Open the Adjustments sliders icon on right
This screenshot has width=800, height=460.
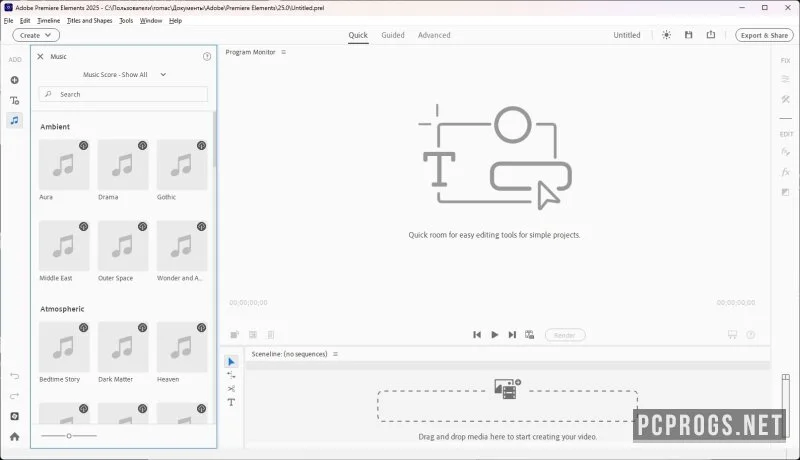[785, 79]
